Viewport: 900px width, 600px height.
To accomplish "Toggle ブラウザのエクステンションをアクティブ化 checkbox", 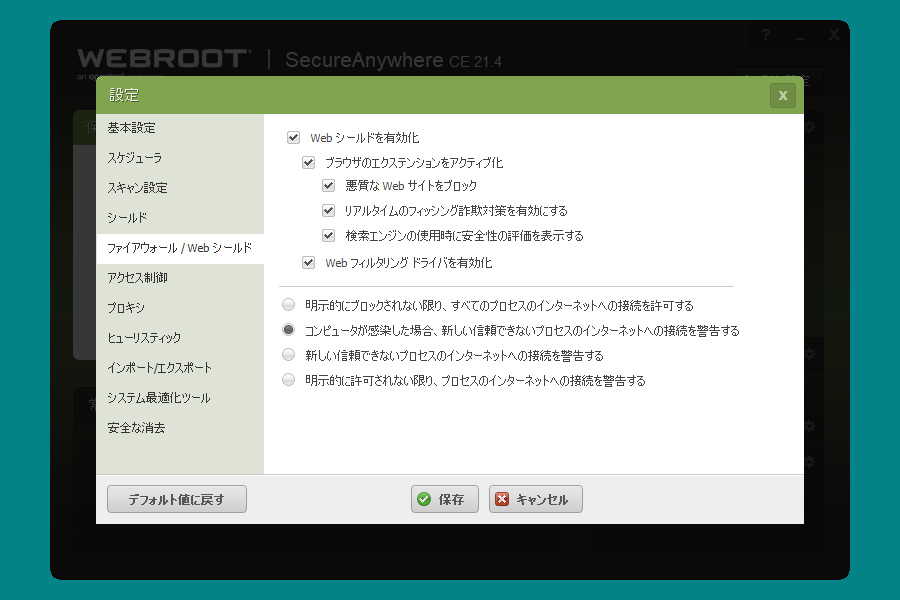I will 308,162.
